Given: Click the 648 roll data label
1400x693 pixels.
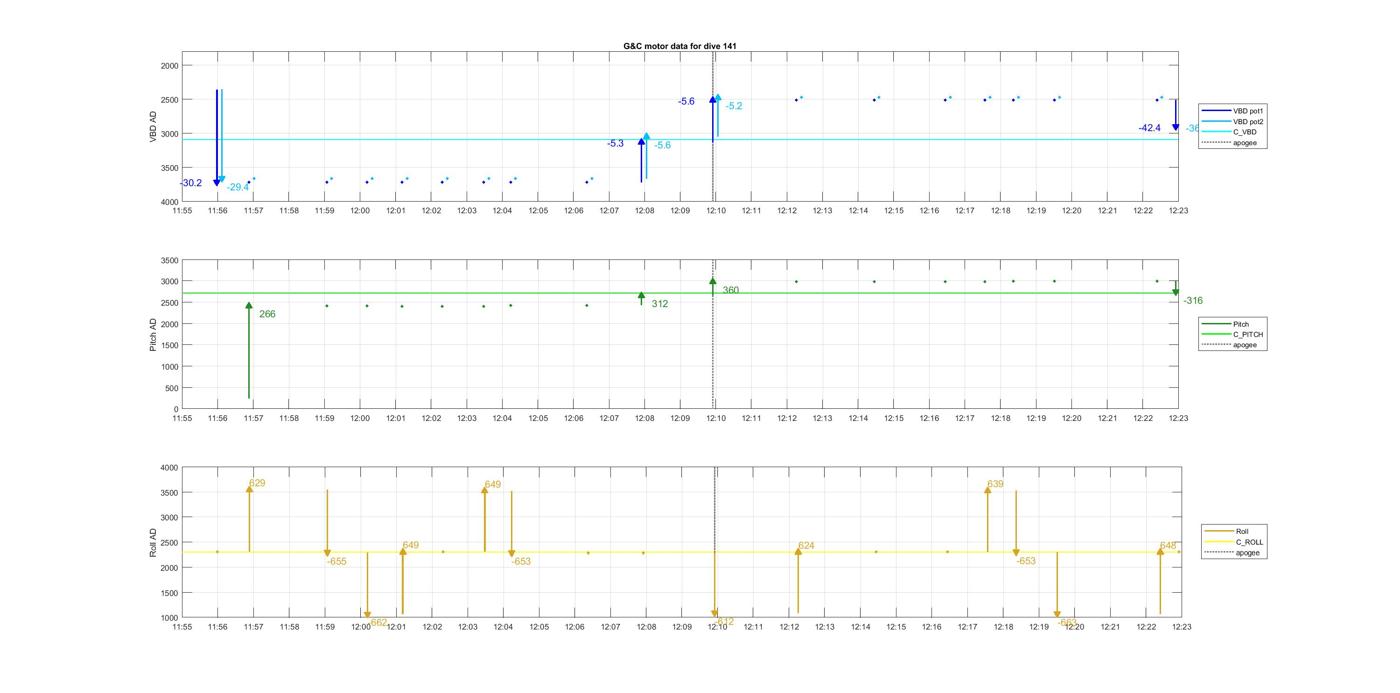Looking at the screenshot, I should pyautogui.click(x=1168, y=546).
